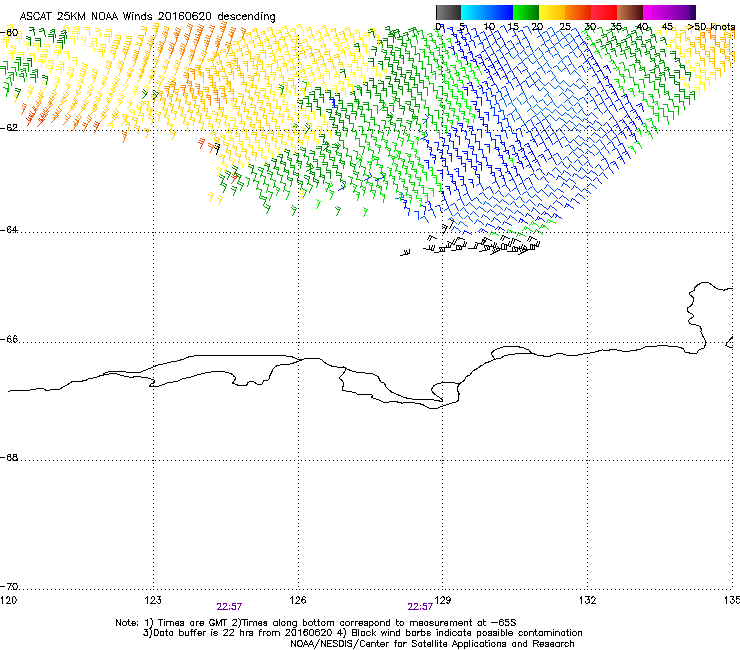Click the 132 longitude axis label
Viewport: 740px width, 650px height.
pyautogui.click(x=588, y=600)
